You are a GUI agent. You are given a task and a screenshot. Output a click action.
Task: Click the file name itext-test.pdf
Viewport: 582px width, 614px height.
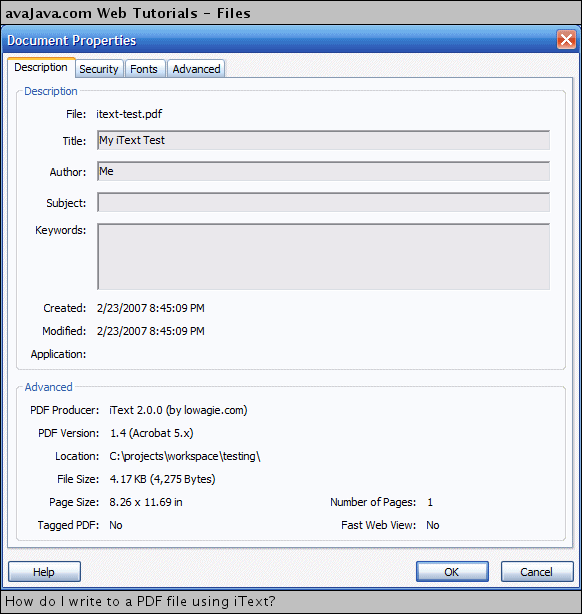pyautogui.click(x=129, y=114)
